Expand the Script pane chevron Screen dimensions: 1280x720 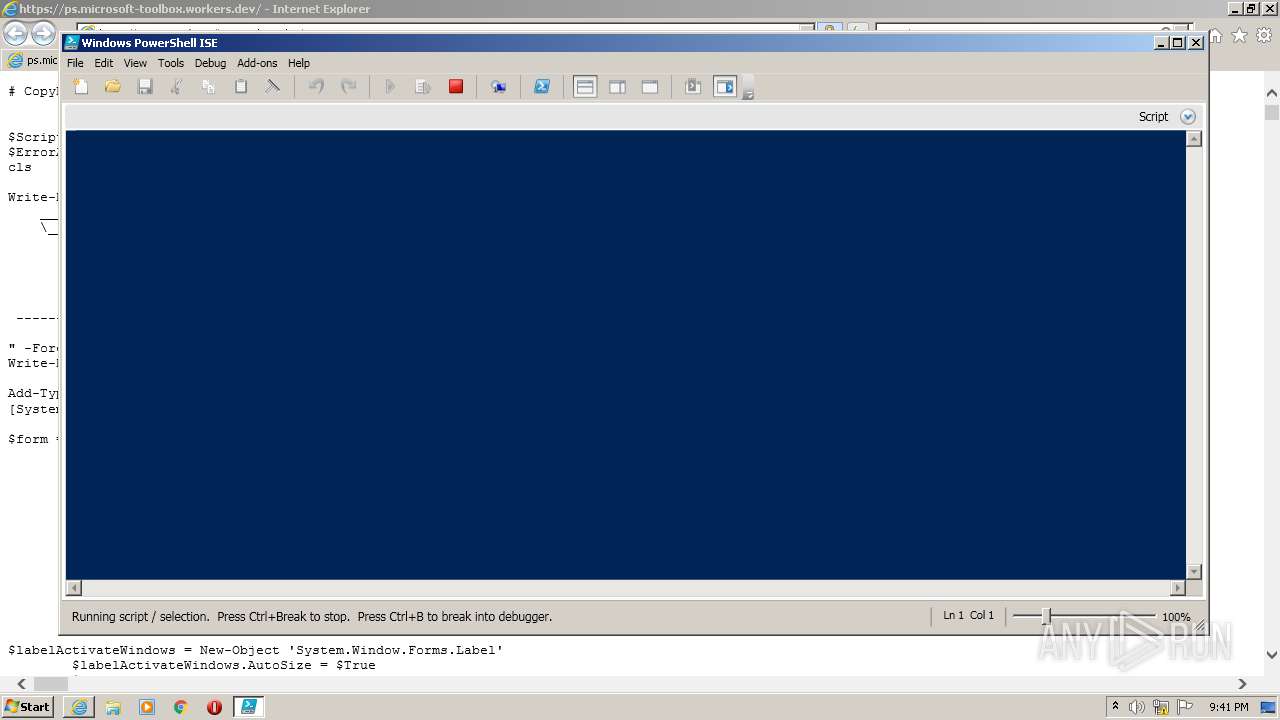click(x=1188, y=117)
